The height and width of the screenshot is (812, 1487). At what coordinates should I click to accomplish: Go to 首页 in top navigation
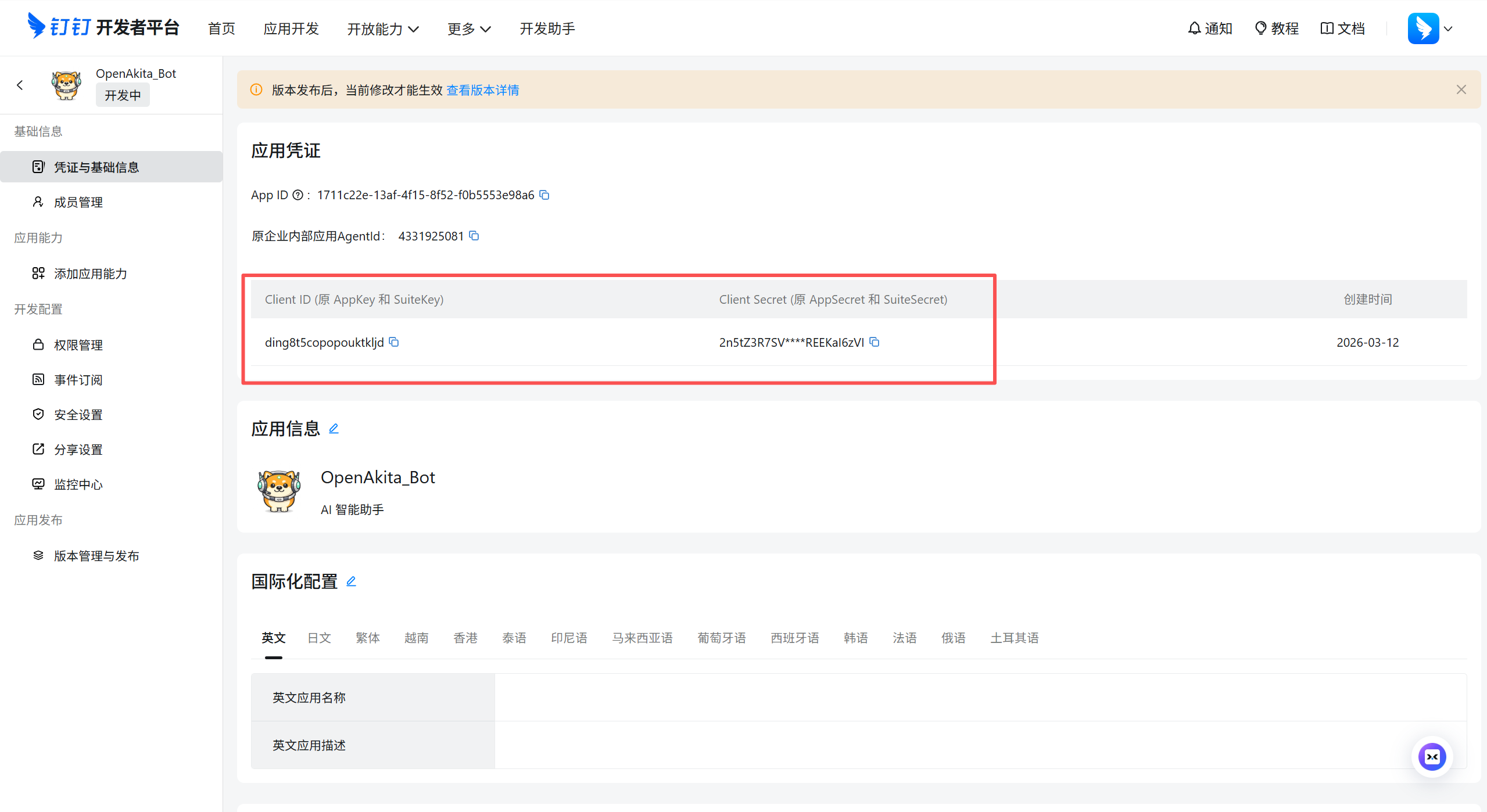(221, 28)
